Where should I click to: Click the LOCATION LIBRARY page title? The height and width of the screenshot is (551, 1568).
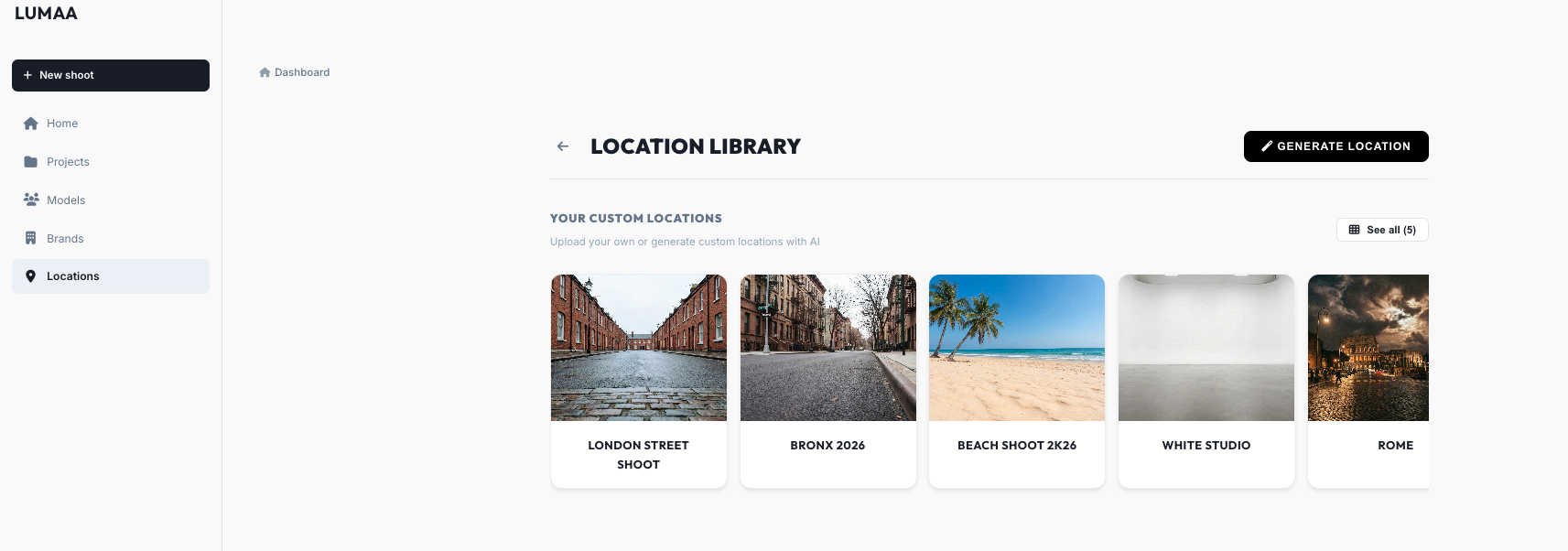pyautogui.click(x=696, y=146)
